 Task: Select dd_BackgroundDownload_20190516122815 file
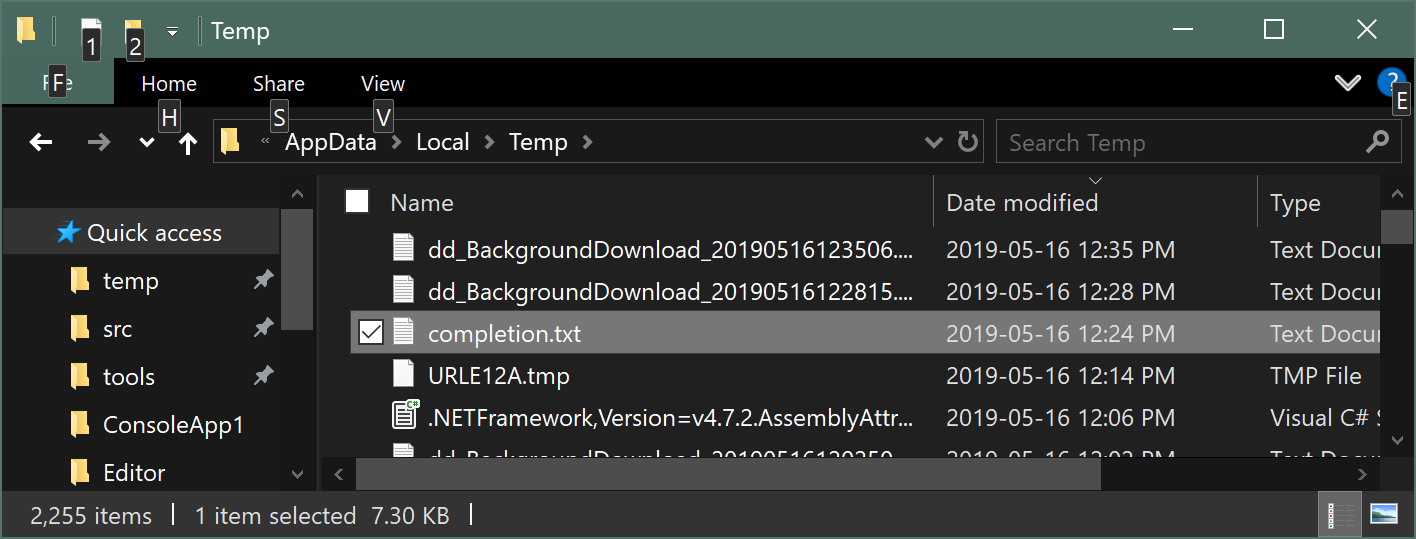(x=670, y=292)
